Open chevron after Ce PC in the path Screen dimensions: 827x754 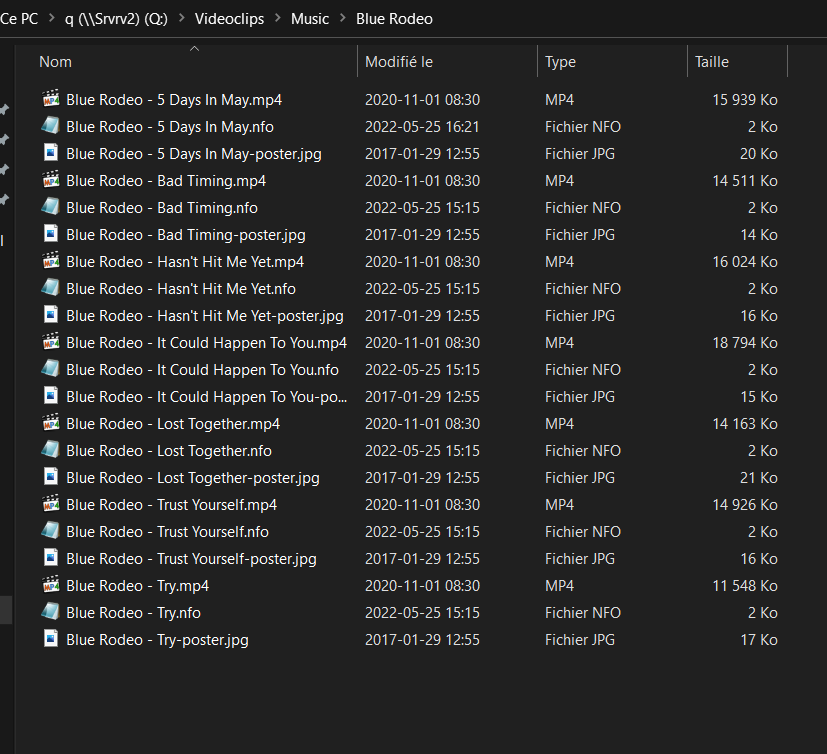tap(51, 19)
